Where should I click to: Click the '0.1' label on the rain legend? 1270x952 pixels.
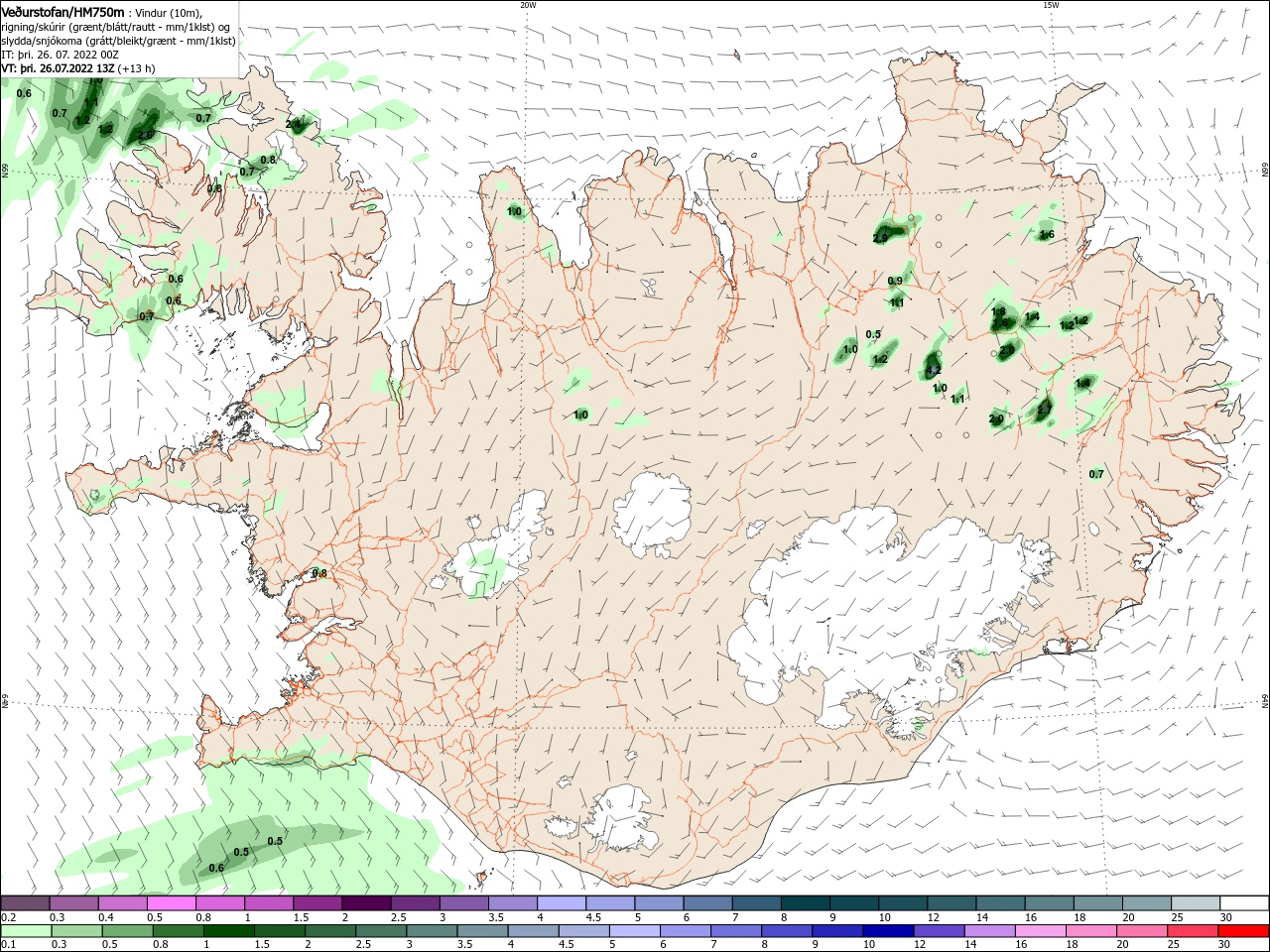pos(8,945)
